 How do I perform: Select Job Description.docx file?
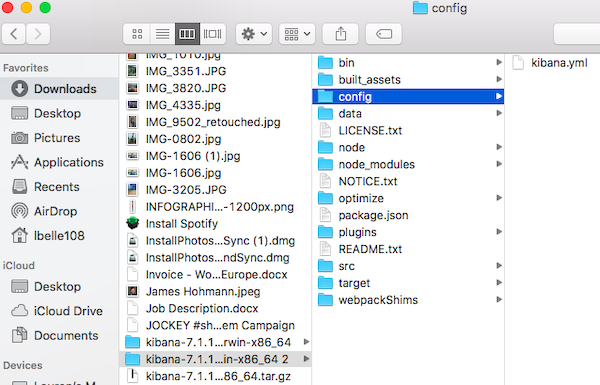click(x=215, y=308)
